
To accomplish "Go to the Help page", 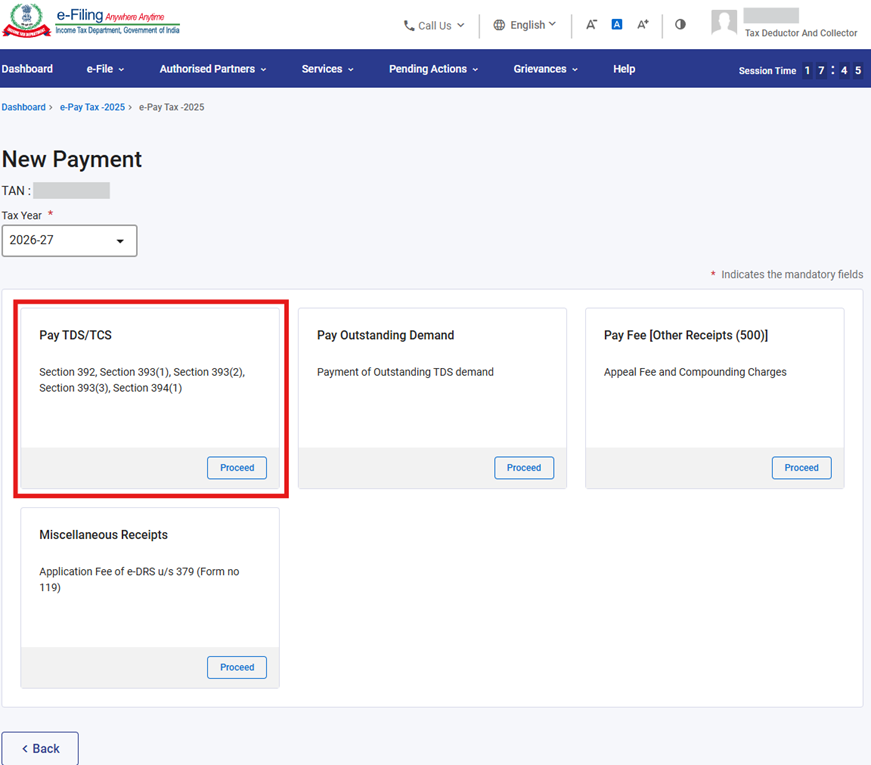I will click(x=624, y=69).
